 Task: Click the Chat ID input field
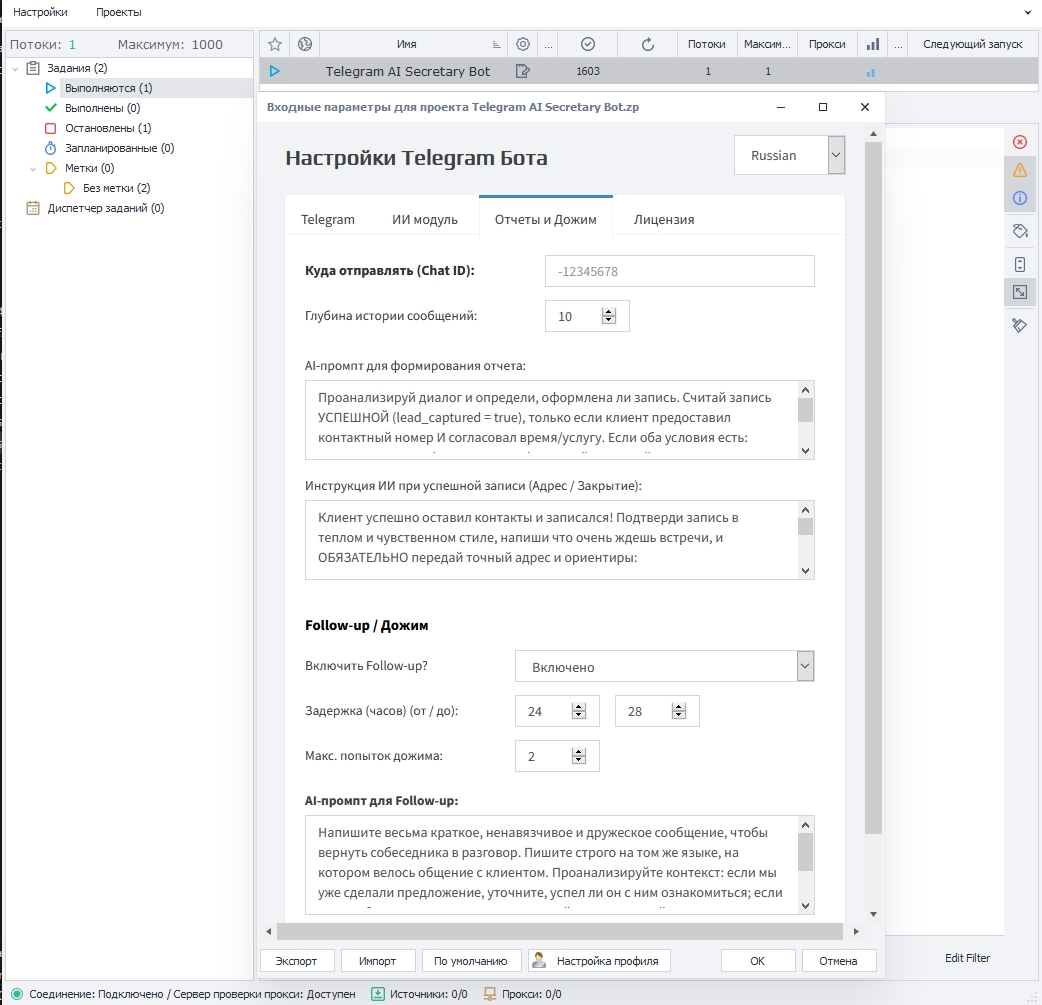tap(679, 271)
